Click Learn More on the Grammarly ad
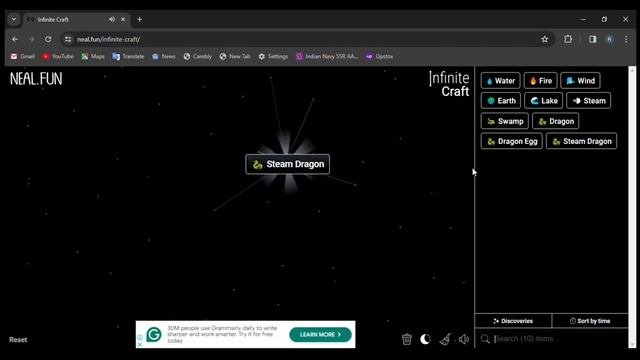 (320, 334)
